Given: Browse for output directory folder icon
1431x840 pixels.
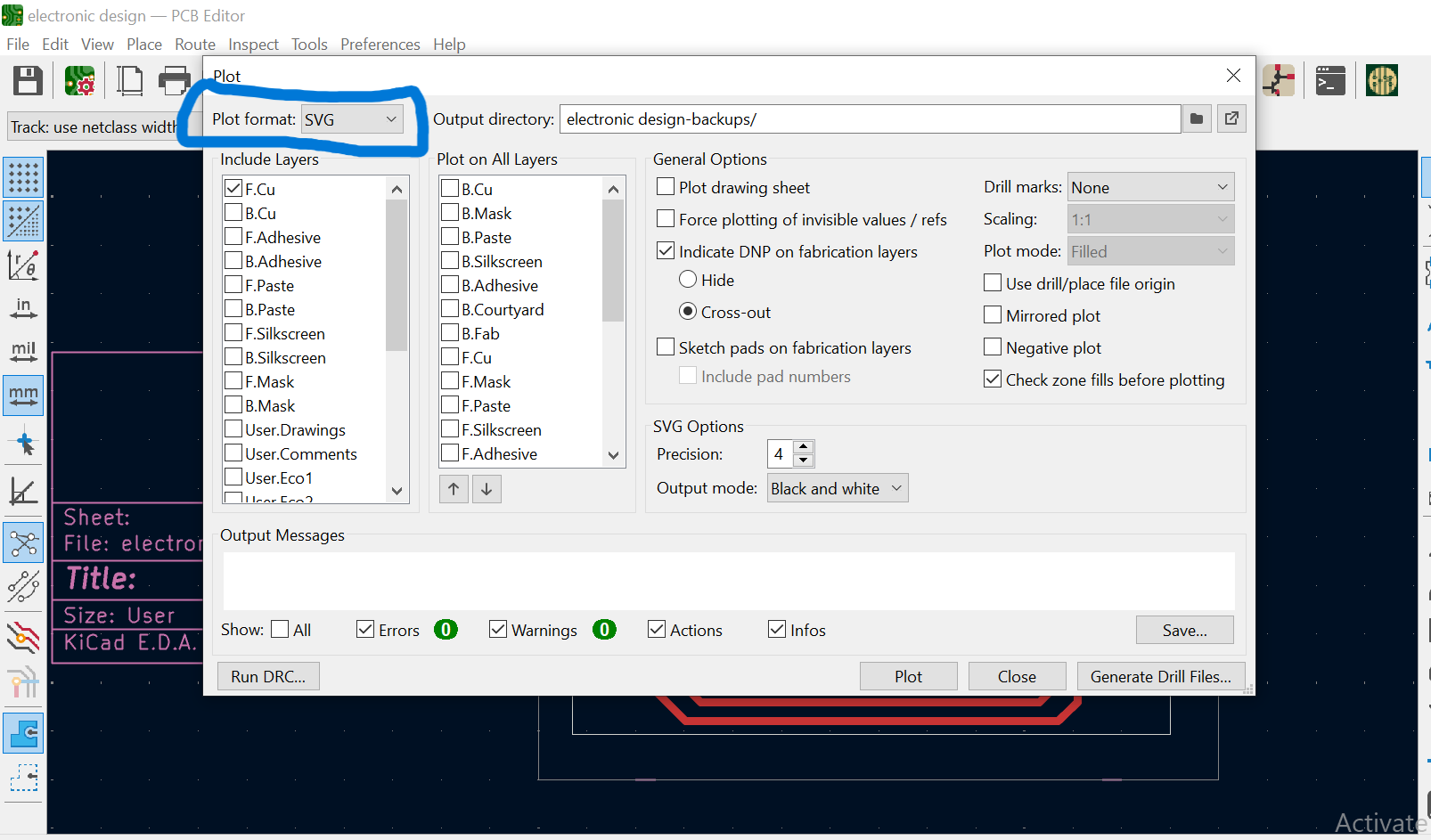Looking at the screenshot, I should point(1197,118).
